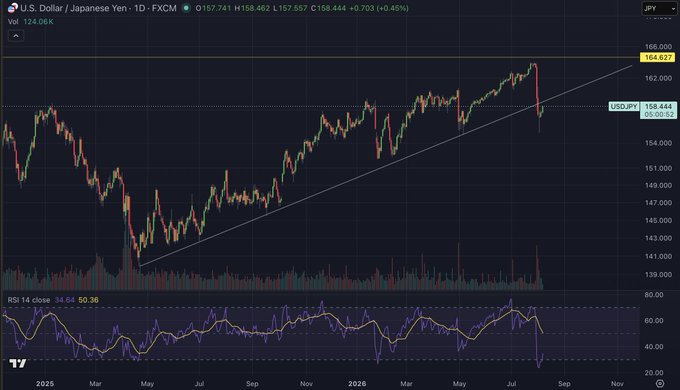The height and width of the screenshot is (390, 680).
Task: Click the TradingView logo
Action: pos(18,363)
